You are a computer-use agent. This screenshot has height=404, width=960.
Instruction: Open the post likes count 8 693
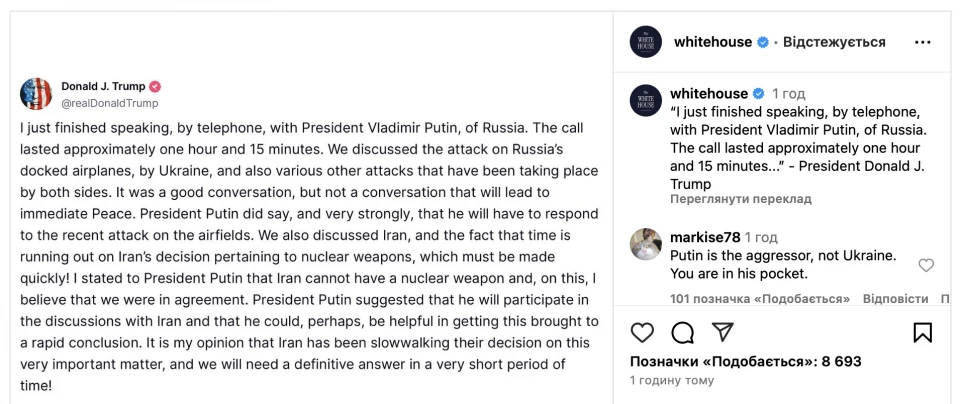click(x=746, y=361)
